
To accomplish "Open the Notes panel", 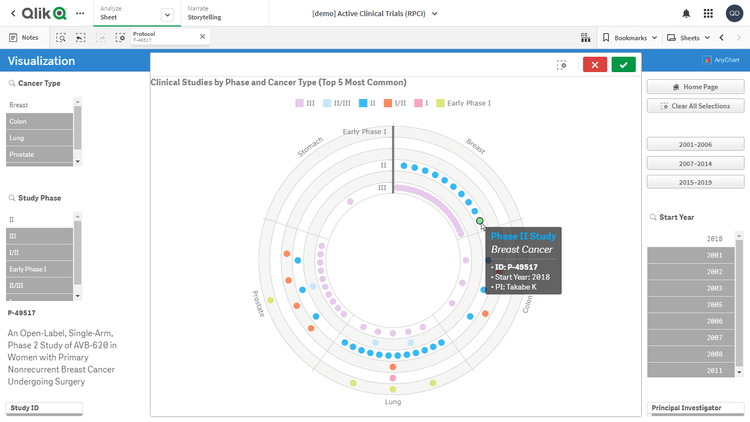I will click(24, 37).
